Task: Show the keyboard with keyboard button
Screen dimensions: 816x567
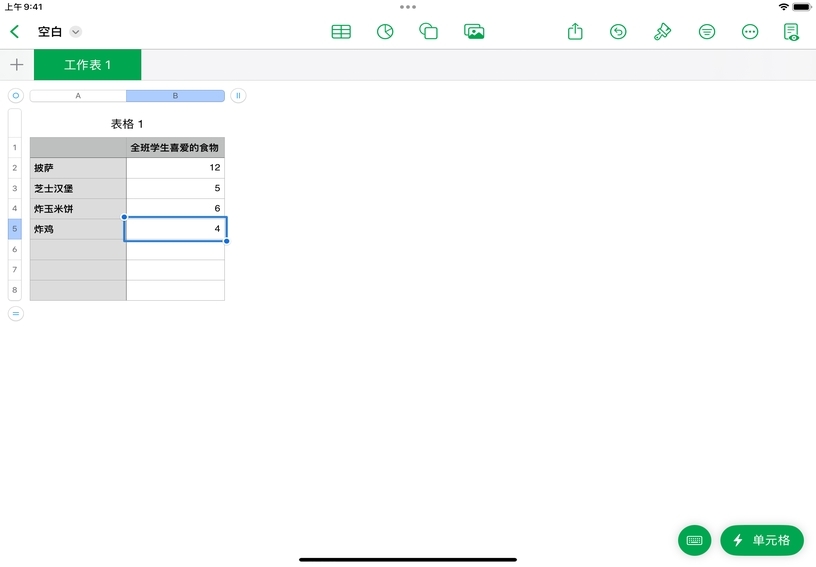Action: (694, 540)
